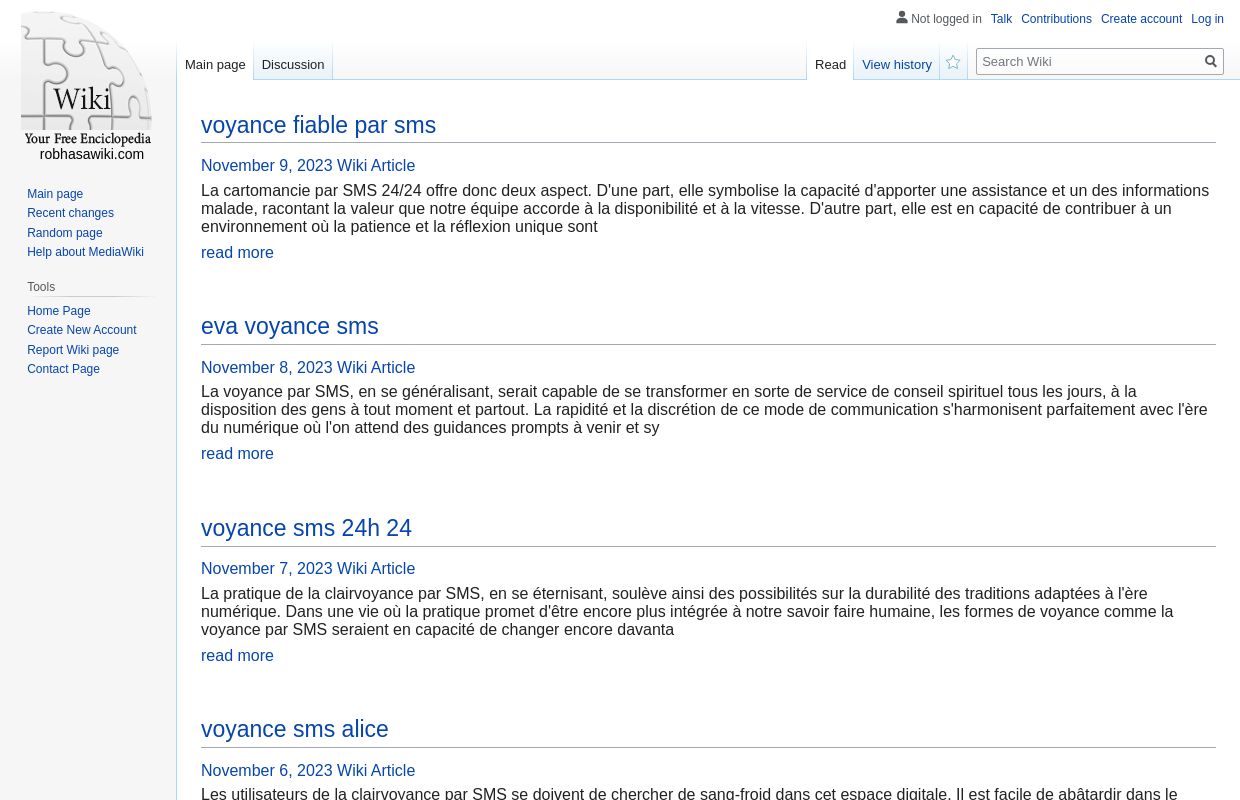Screen dimensions: 1240x800
Task: Click Report Wiki page link
Action: coord(73,349)
